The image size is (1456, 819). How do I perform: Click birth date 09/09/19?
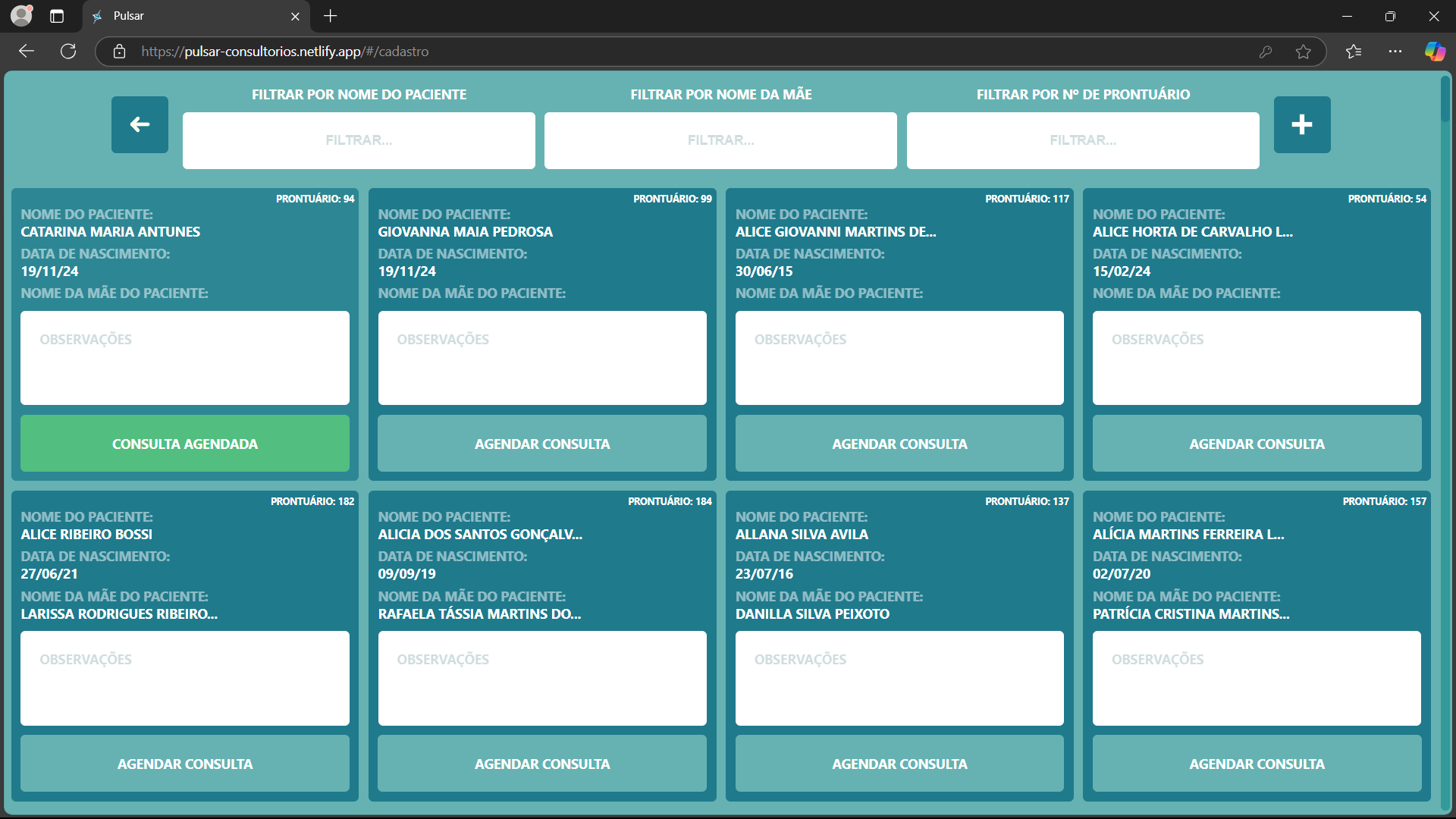click(406, 574)
